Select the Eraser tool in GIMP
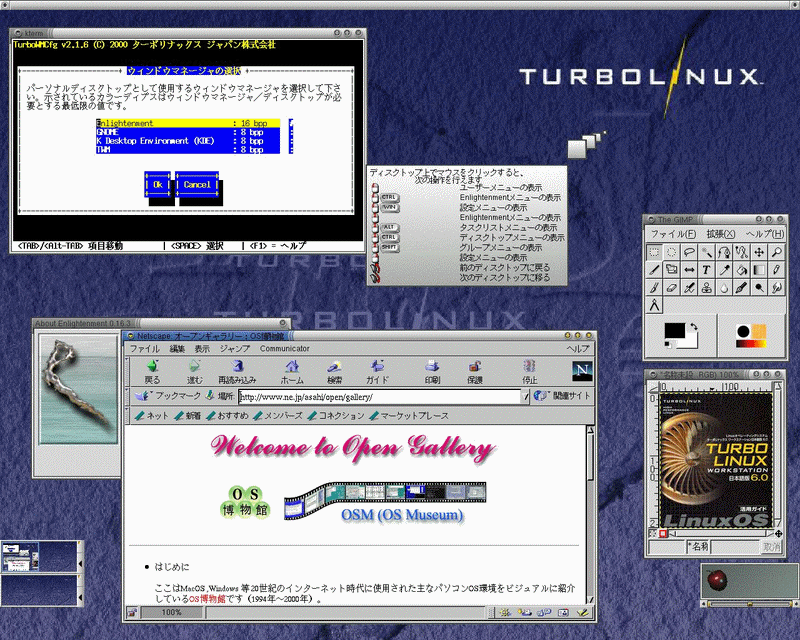Image resolution: width=800 pixels, height=640 pixels. pyautogui.click(x=671, y=288)
